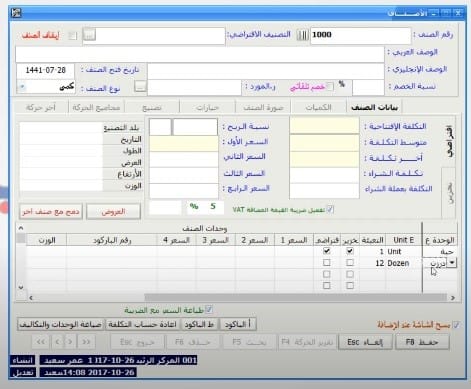
Task: Click the نسبة الخصم input field
Action: coord(368,87)
